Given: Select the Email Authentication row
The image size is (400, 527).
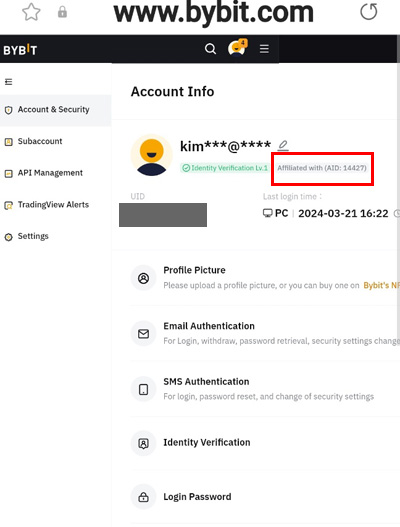Looking at the screenshot, I should 265,333.
